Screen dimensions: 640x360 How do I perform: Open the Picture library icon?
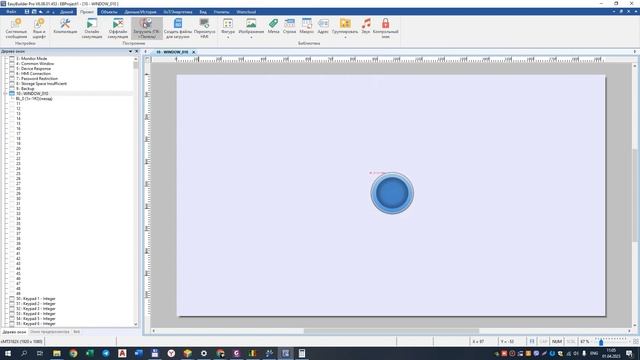coord(251,24)
